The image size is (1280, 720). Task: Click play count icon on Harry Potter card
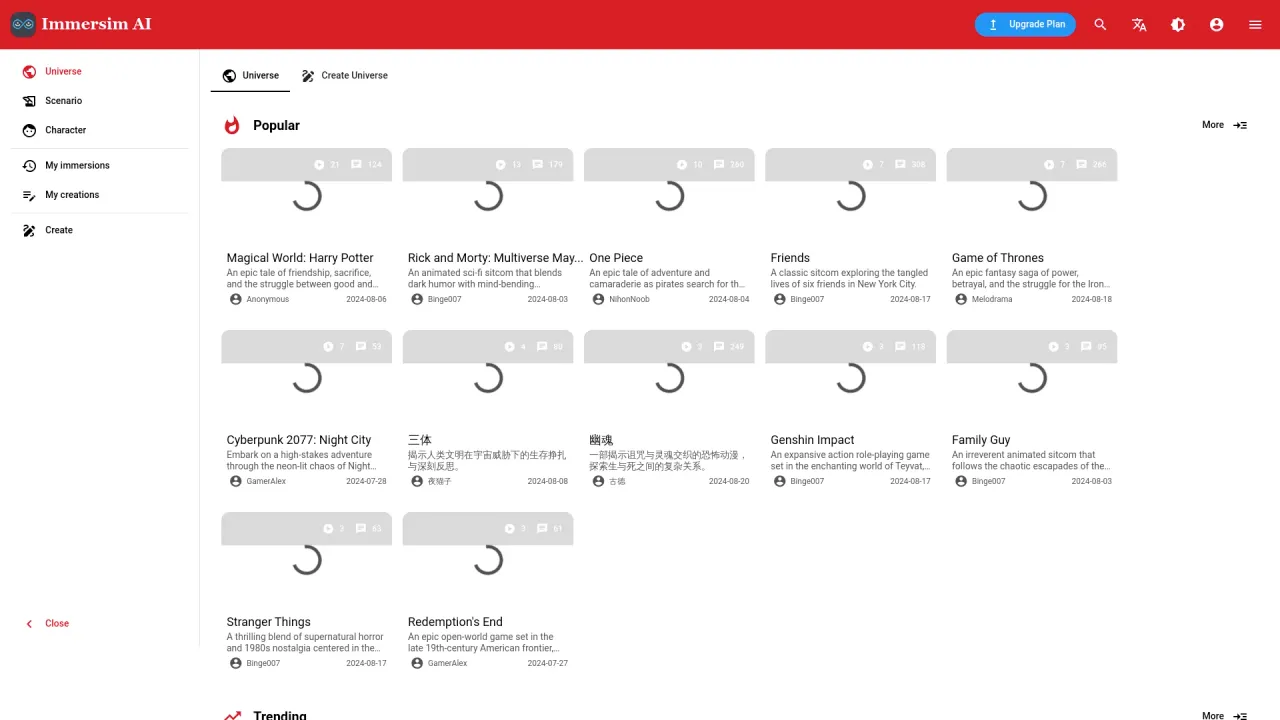[320, 165]
